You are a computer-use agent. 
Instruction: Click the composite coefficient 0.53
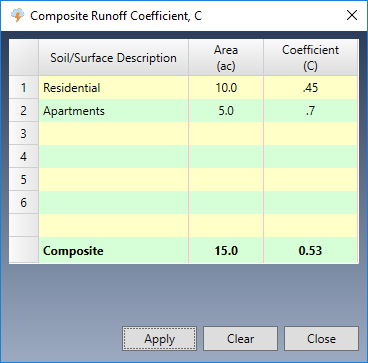(x=310, y=251)
